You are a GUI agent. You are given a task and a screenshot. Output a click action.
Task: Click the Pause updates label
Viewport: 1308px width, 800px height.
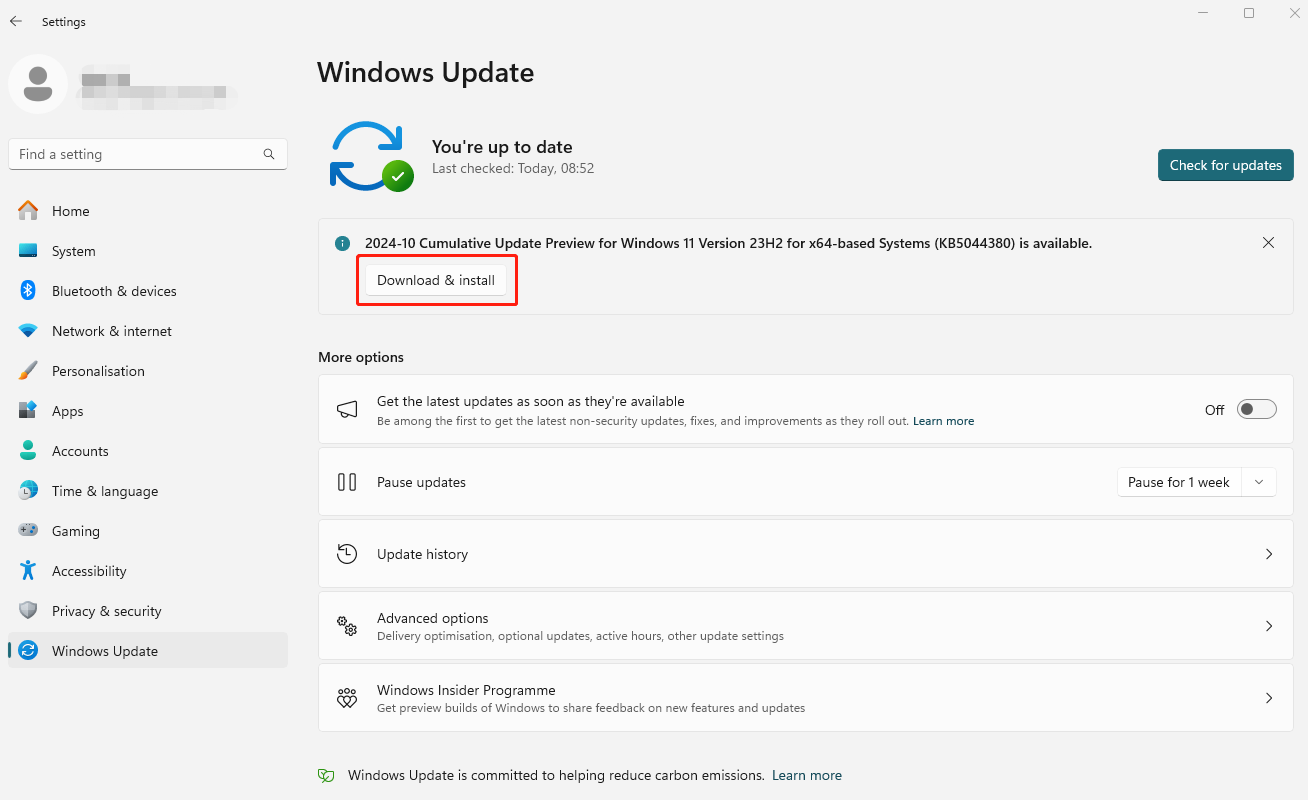(421, 482)
